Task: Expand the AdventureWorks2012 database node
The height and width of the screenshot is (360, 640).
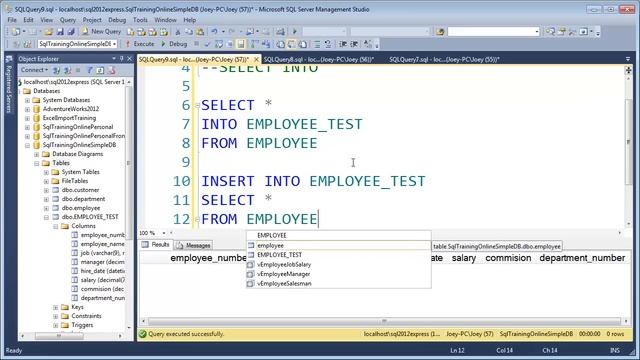Action: 27,109
